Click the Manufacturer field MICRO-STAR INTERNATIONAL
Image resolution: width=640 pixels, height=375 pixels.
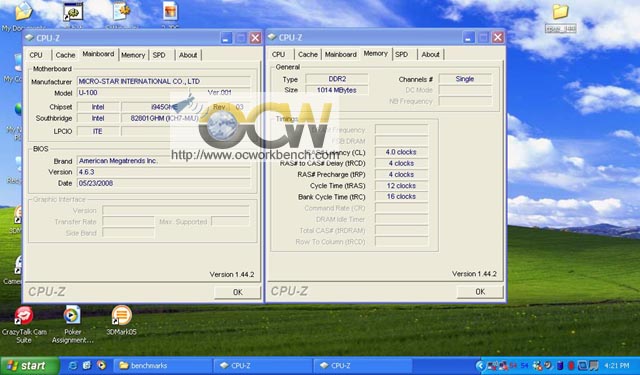pos(164,81)
